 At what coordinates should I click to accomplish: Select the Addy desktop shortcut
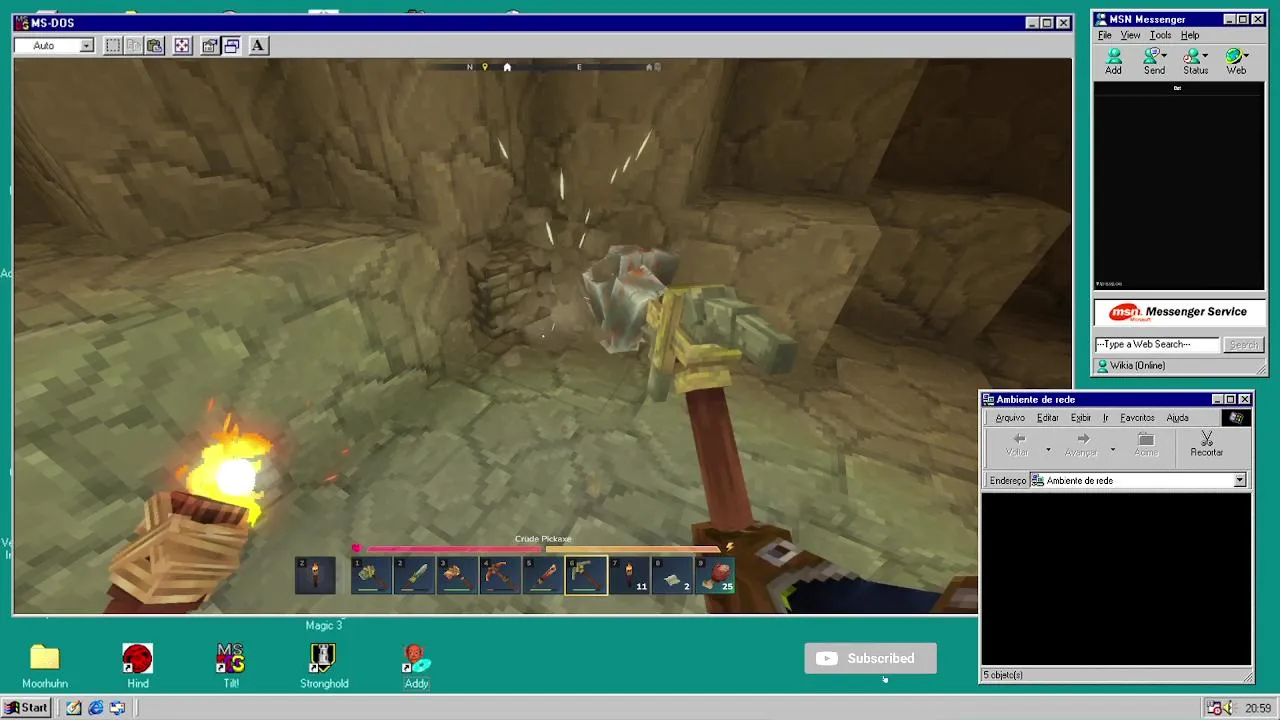(417, 666)
